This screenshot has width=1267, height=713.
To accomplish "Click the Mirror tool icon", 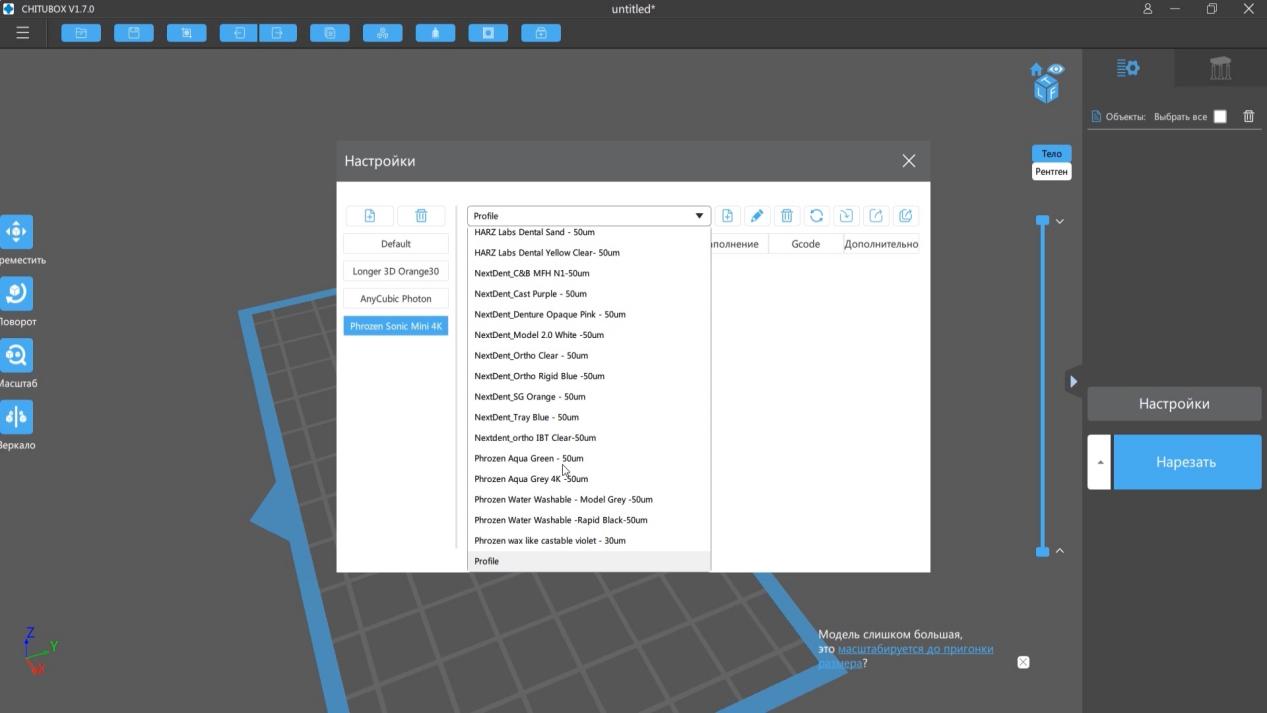I will pyautogui.click(x=16, y=417).
